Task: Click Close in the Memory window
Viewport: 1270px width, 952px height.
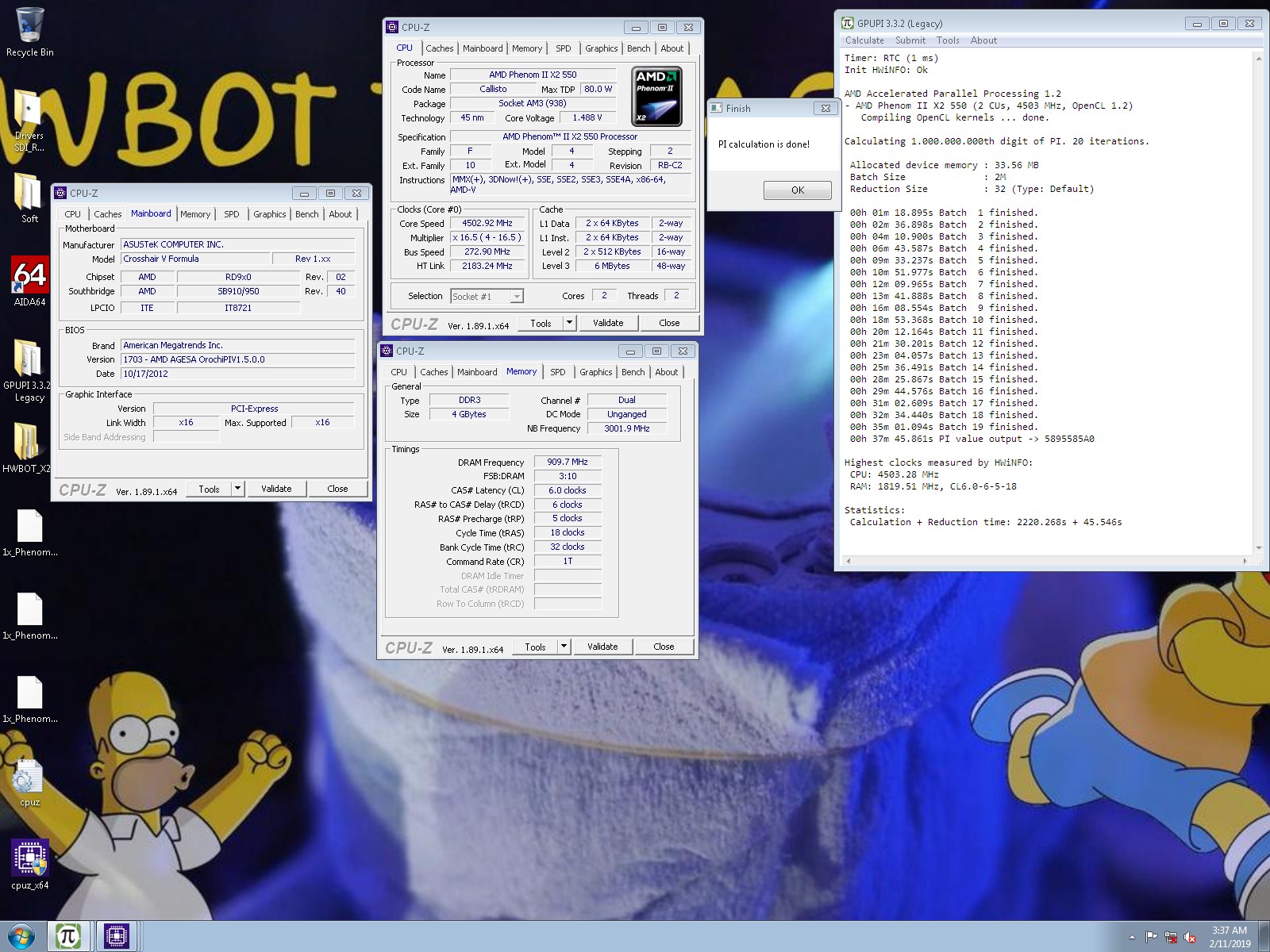Action: (664, 647)
